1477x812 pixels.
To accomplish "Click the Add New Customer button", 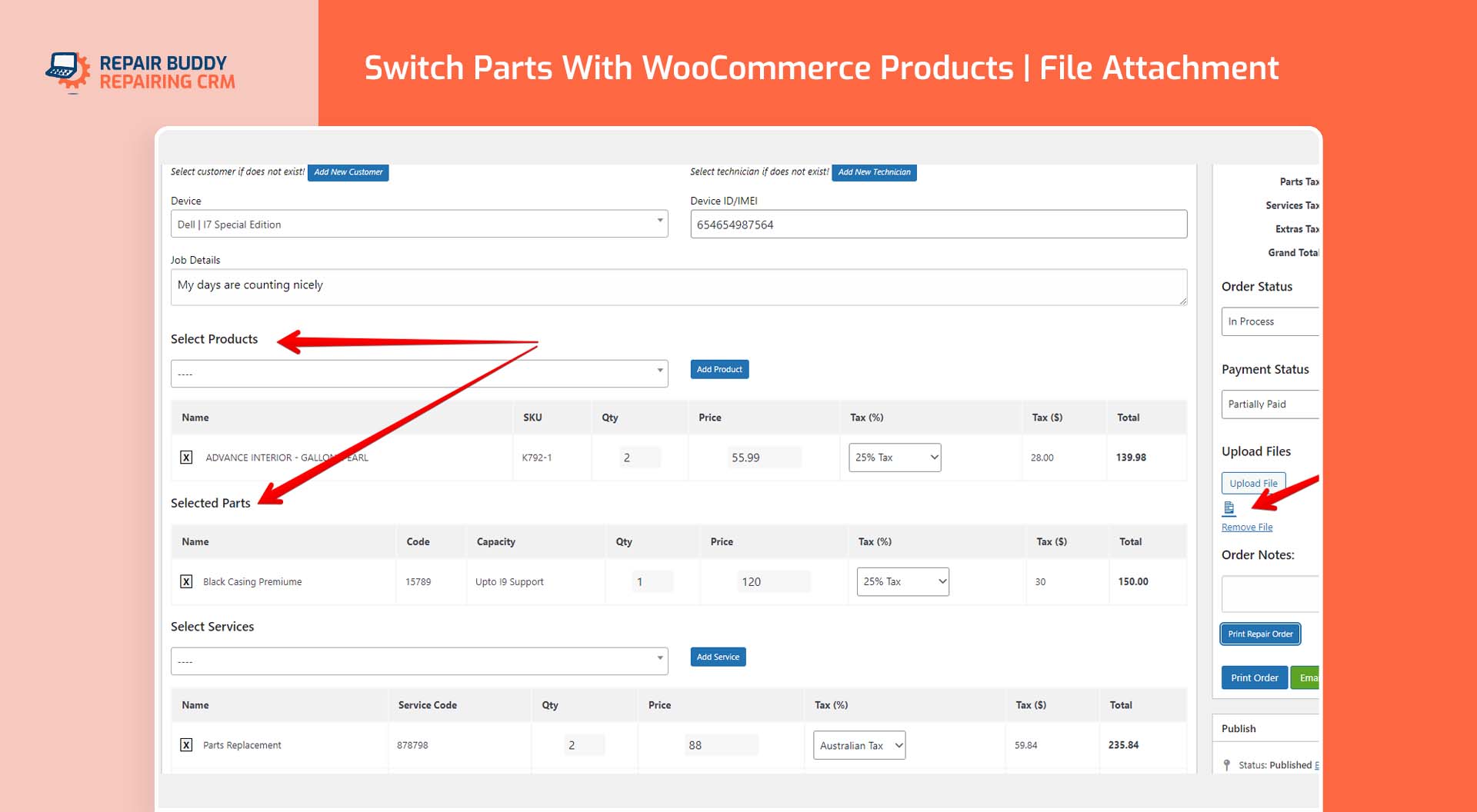I will coord(348,172).
